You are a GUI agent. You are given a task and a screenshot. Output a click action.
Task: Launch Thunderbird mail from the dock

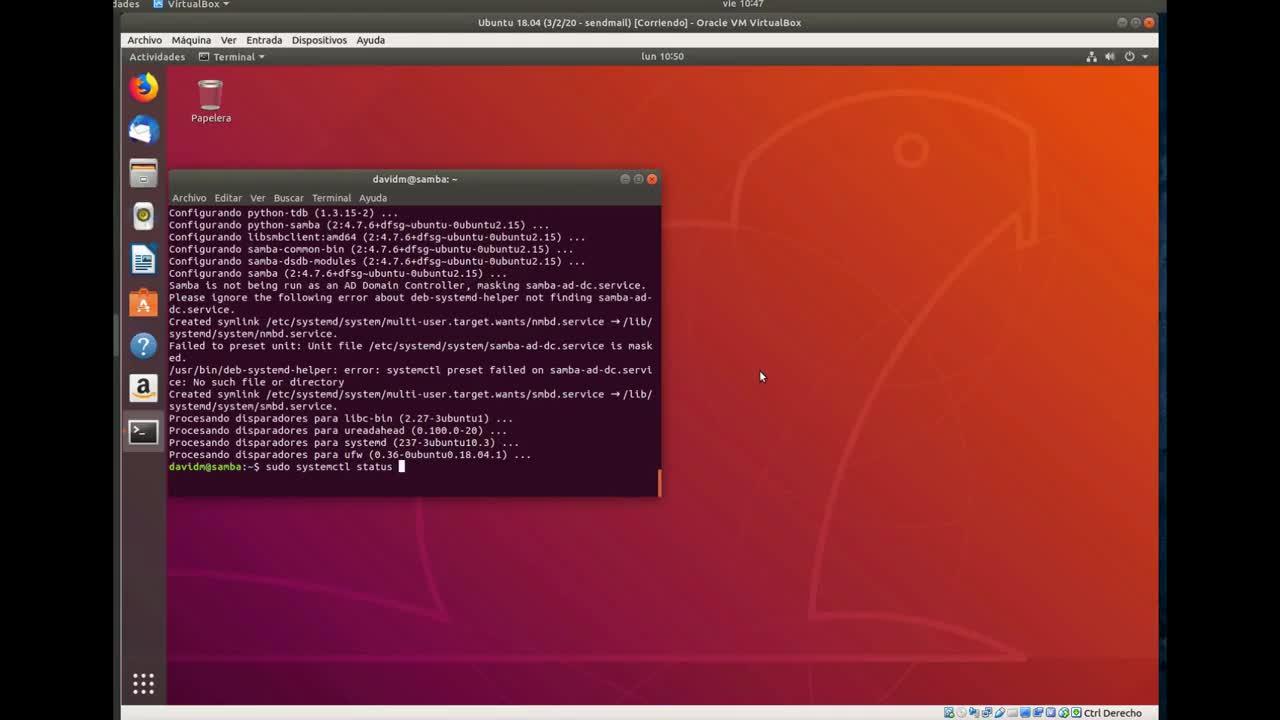[143, 130]
